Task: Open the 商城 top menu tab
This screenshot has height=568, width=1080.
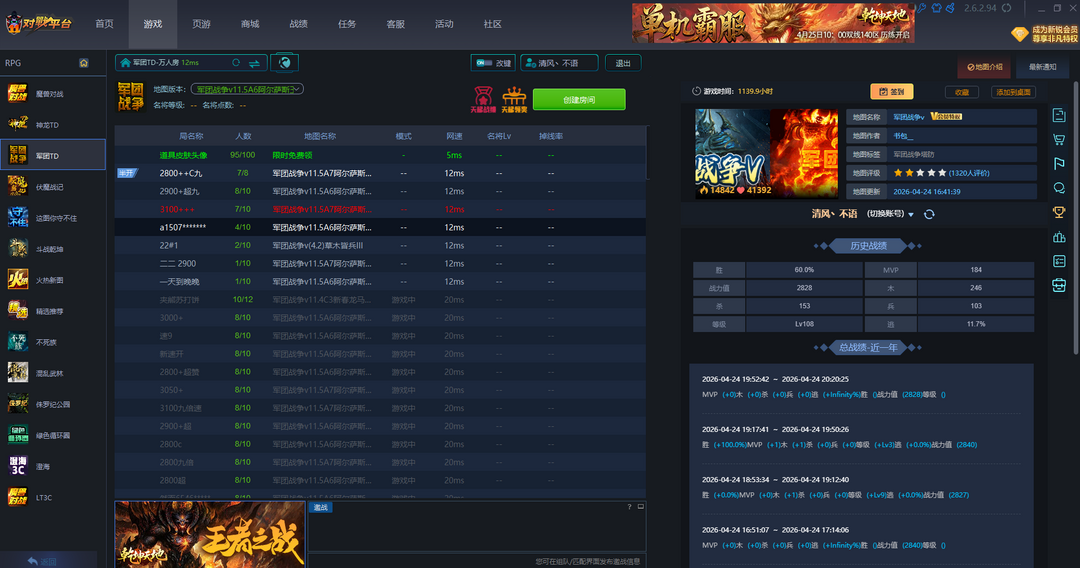Action: tap(250, 24)
